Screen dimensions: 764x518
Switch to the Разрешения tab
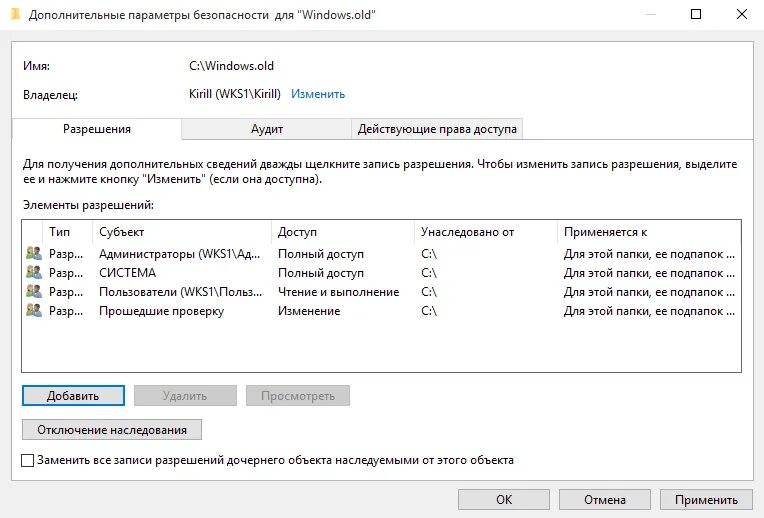pyautogui.click(x=96, y=129)
